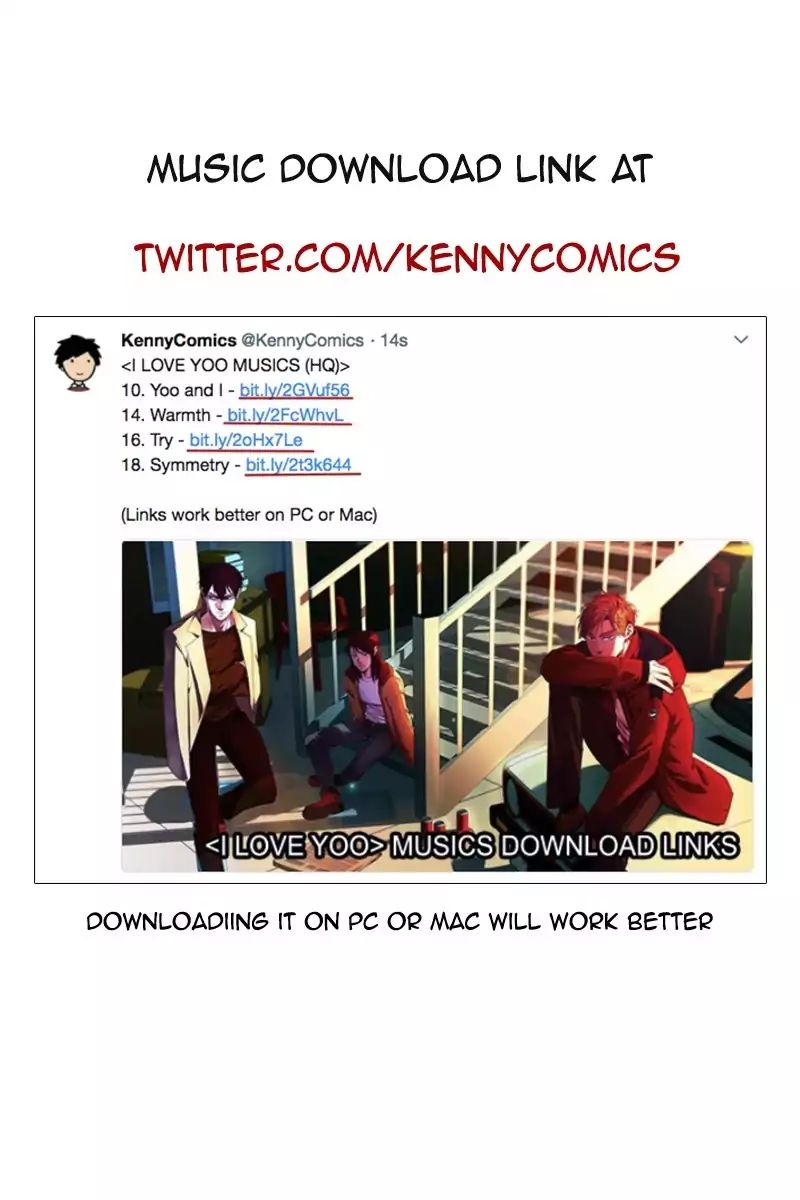
Task: Click the 'Music Download Link At' heading
Action: click(400, 169)
